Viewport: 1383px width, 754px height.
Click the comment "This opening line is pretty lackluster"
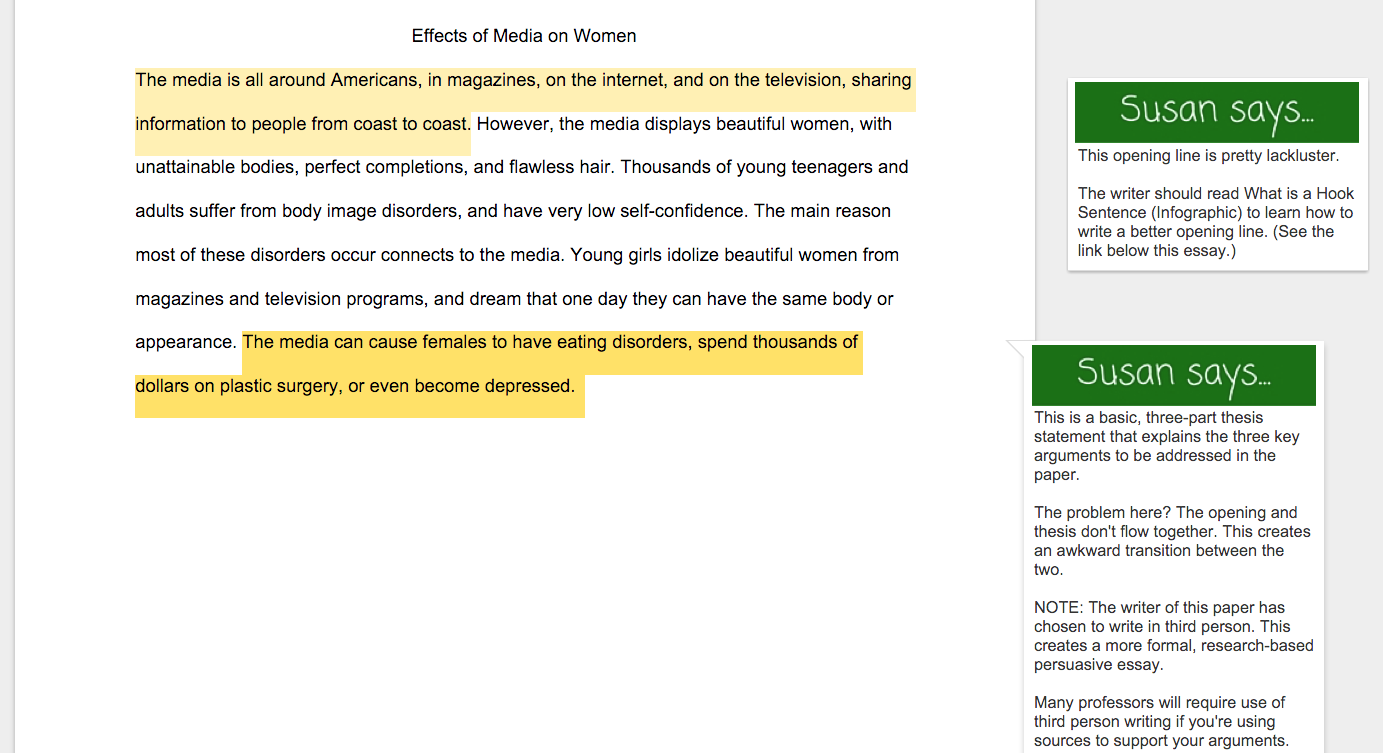coord(1208,156)
